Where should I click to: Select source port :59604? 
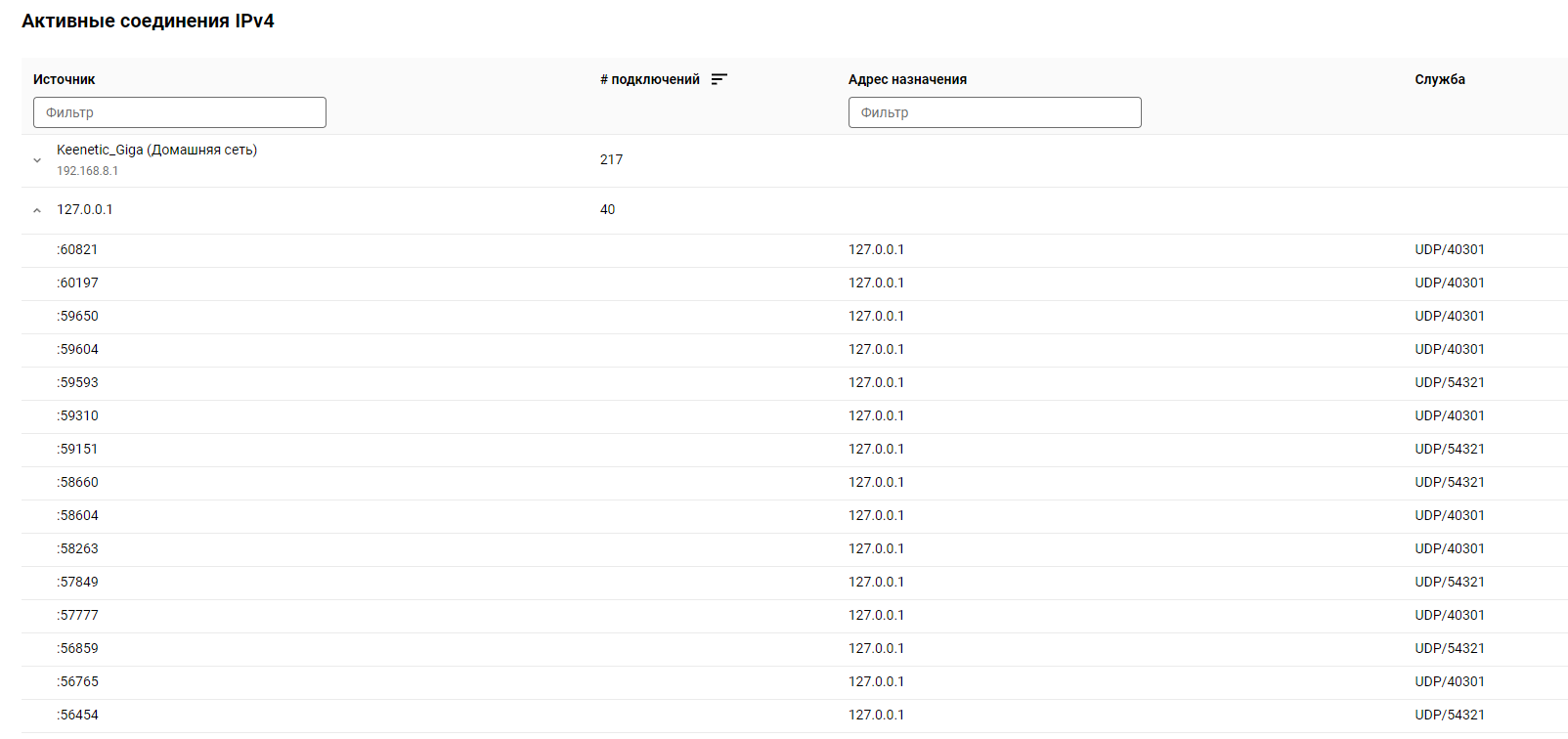coord(77,349)
